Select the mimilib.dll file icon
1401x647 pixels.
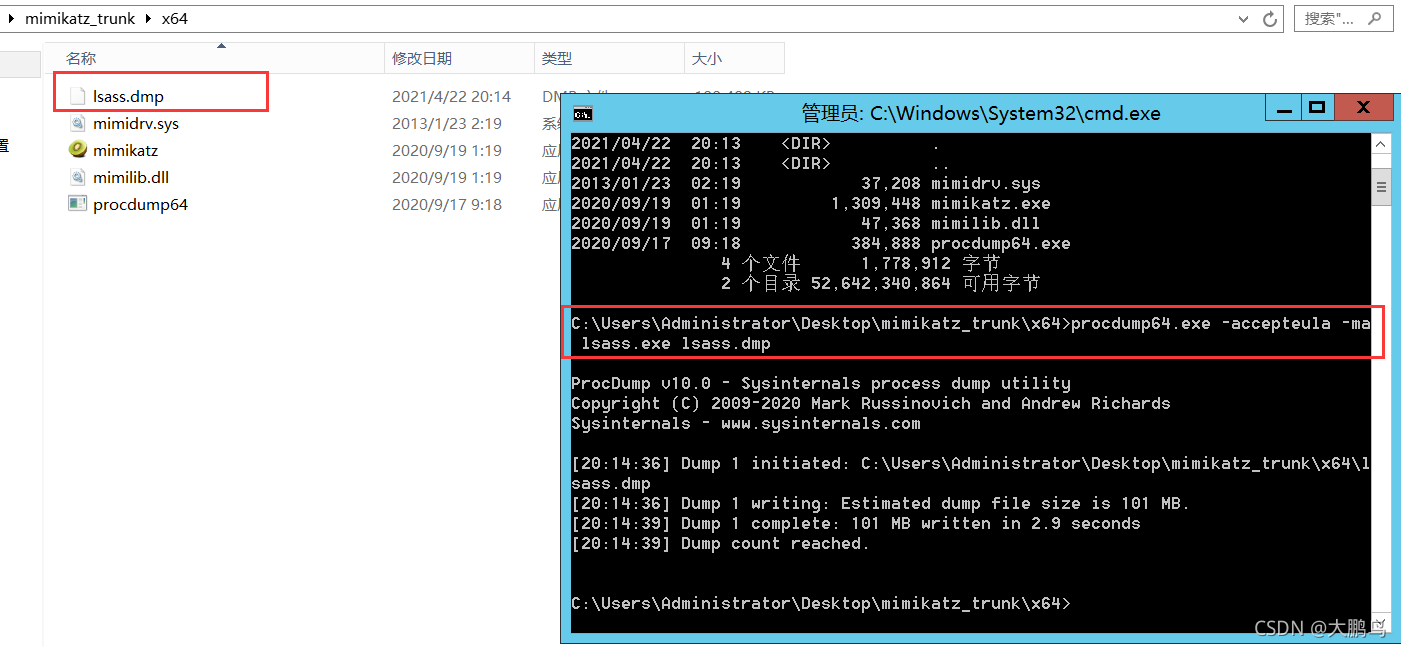coord(77,177)
